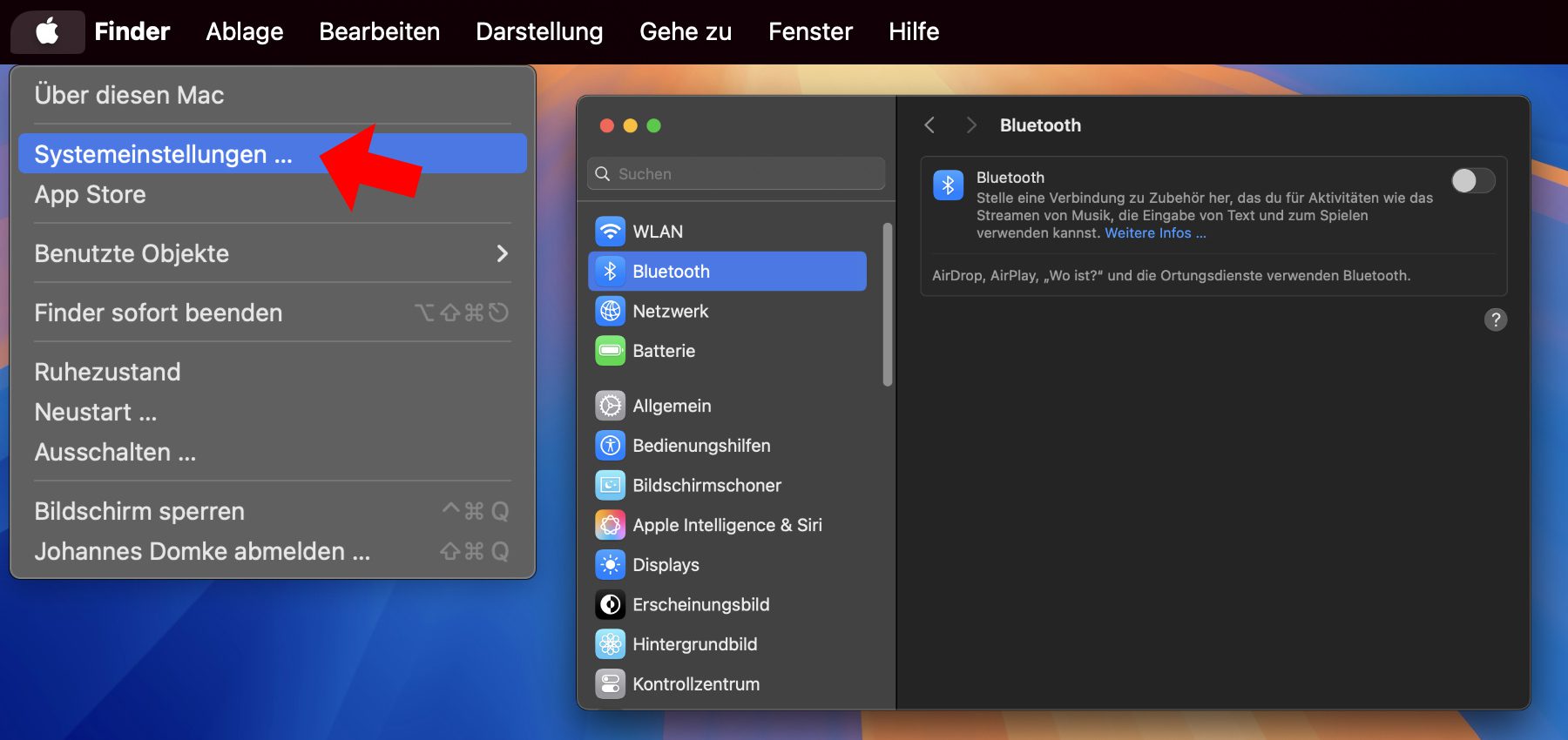Select Über diesen Mac menu entry
Viewport: 1568px width, 740px height.
click(x=129, y=95)
